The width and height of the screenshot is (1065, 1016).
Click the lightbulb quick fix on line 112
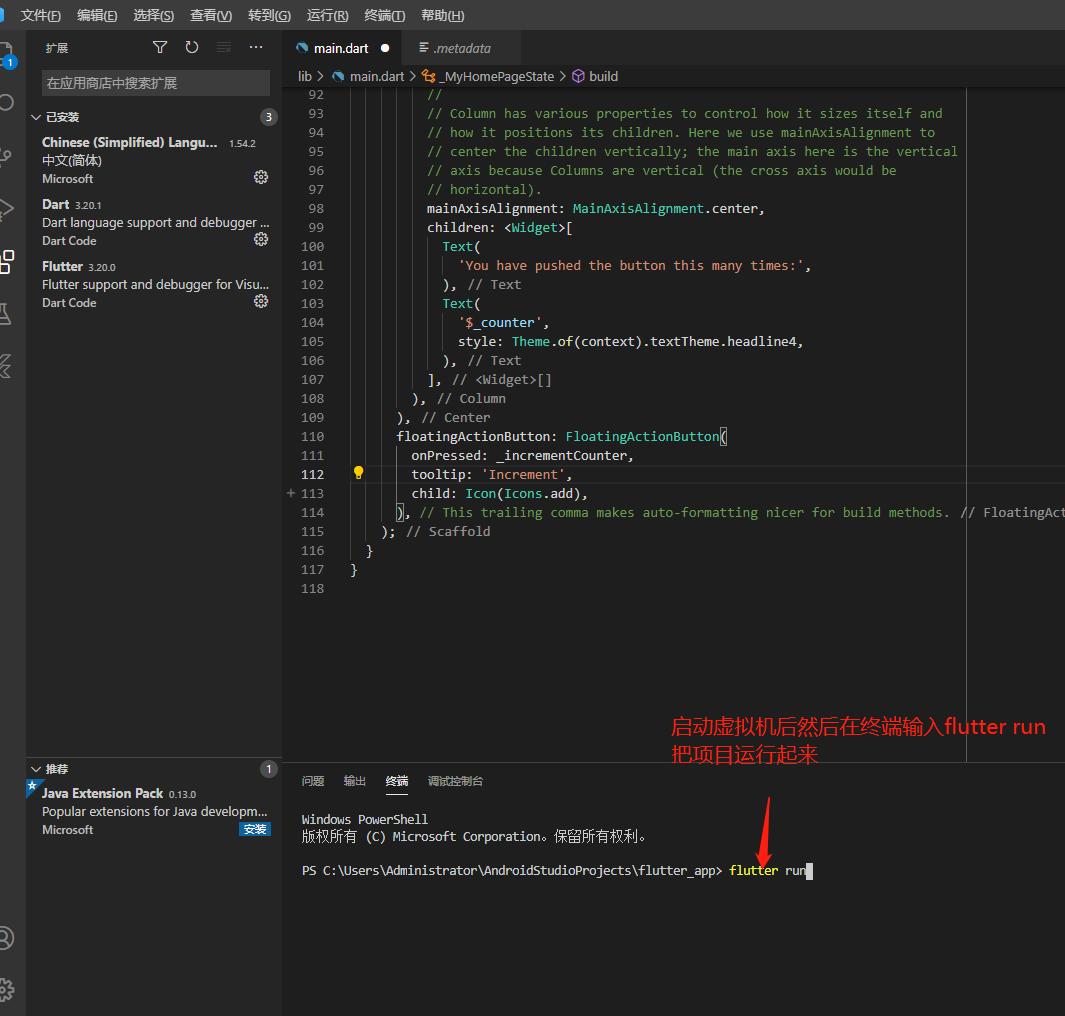tap(358, 472)
